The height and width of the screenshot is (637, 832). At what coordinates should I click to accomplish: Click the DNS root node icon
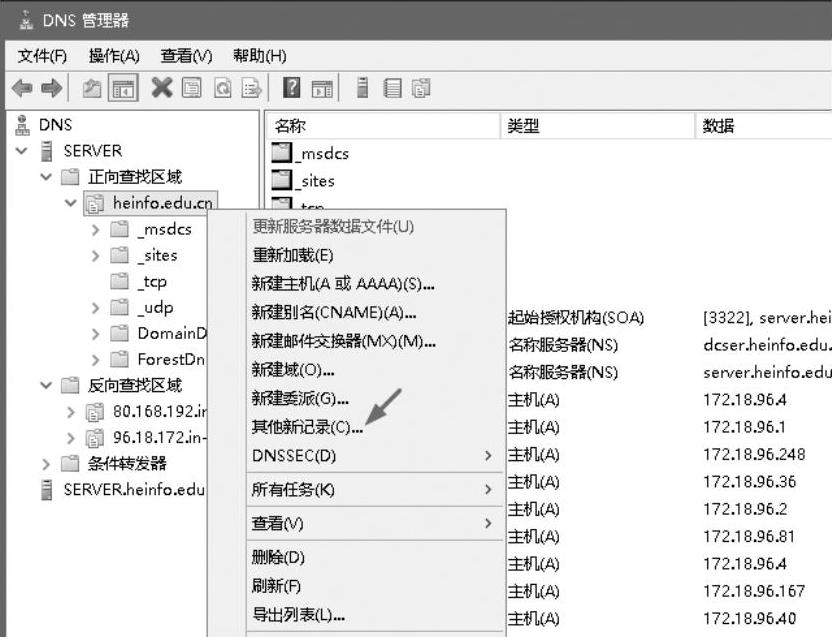[22, 125]
